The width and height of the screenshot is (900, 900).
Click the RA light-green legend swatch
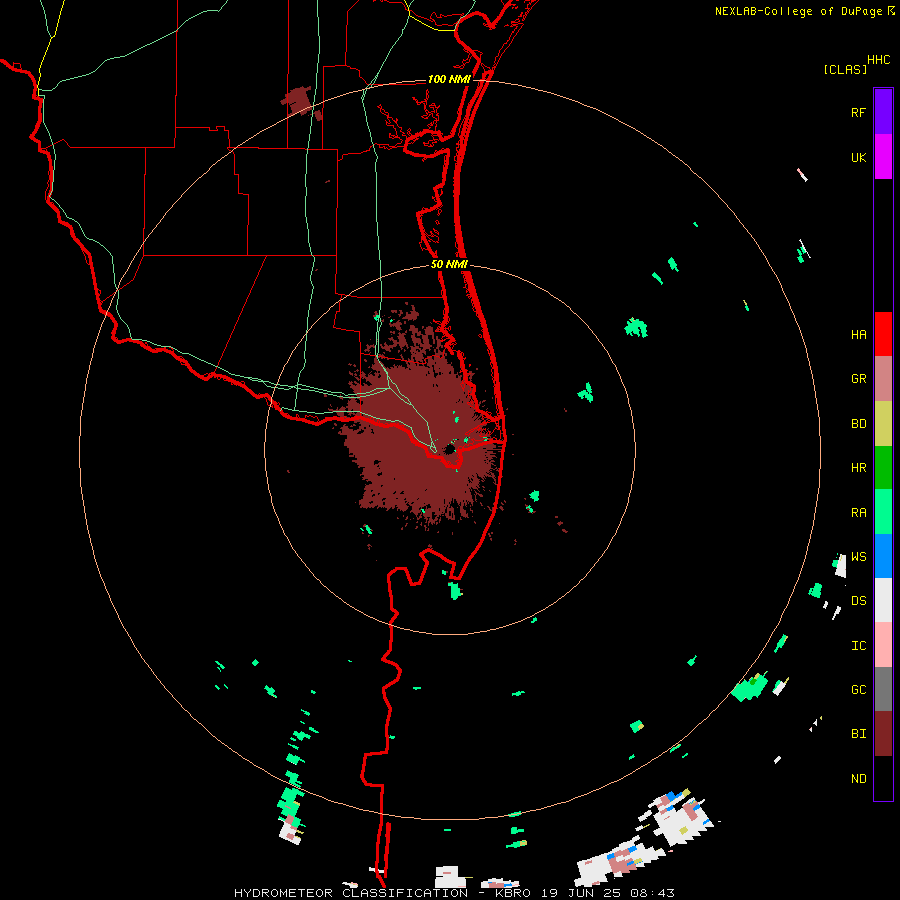(883, 512)
